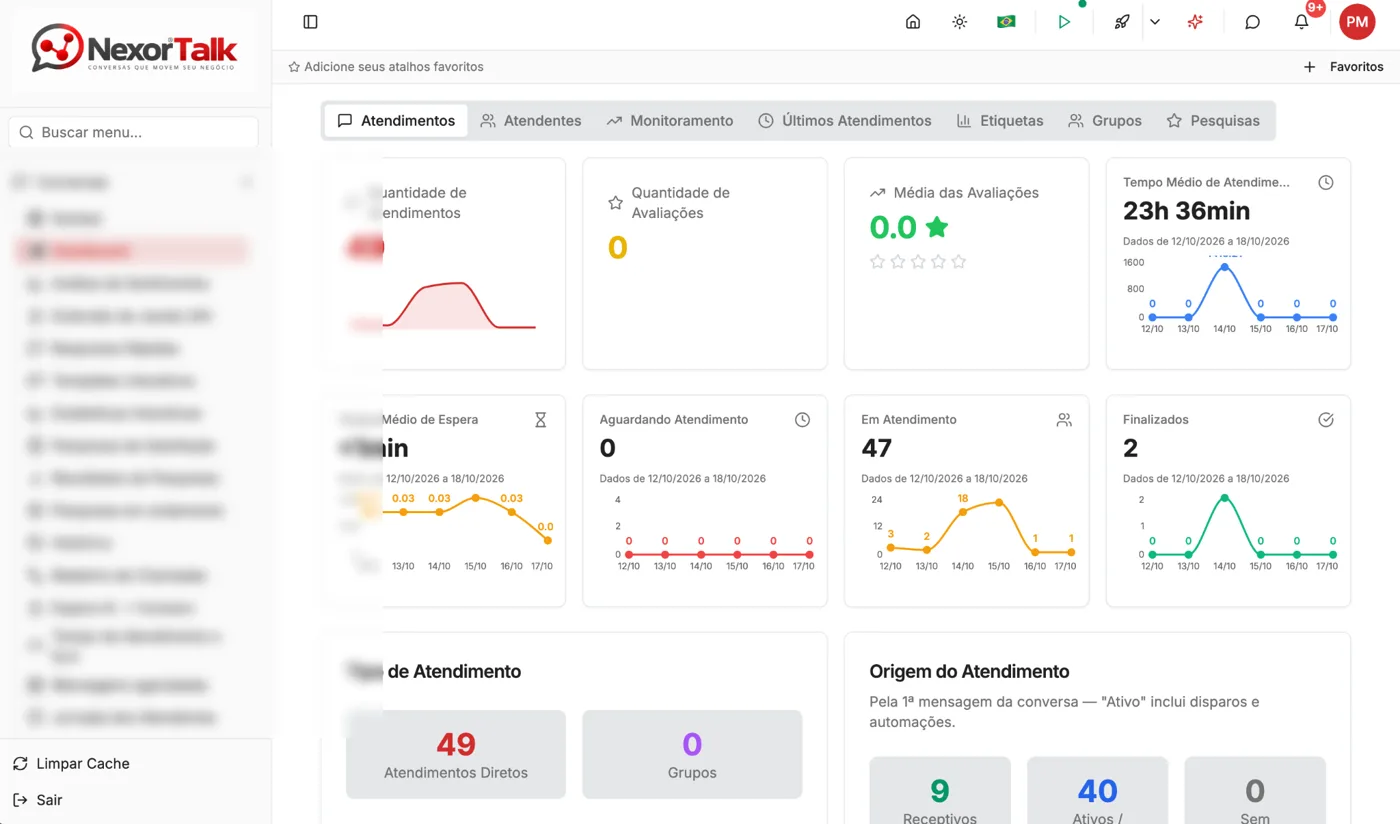
Task: Click the rocket icon in the top bar
Action: 1122,22
